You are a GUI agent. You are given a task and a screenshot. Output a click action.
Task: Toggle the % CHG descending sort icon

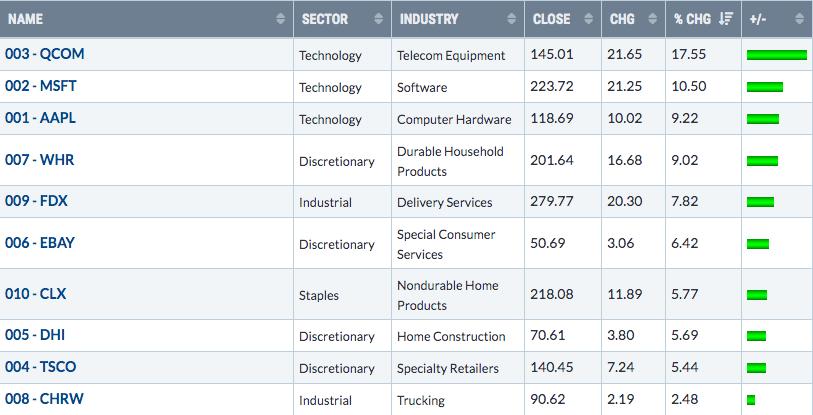coord(726,19)
